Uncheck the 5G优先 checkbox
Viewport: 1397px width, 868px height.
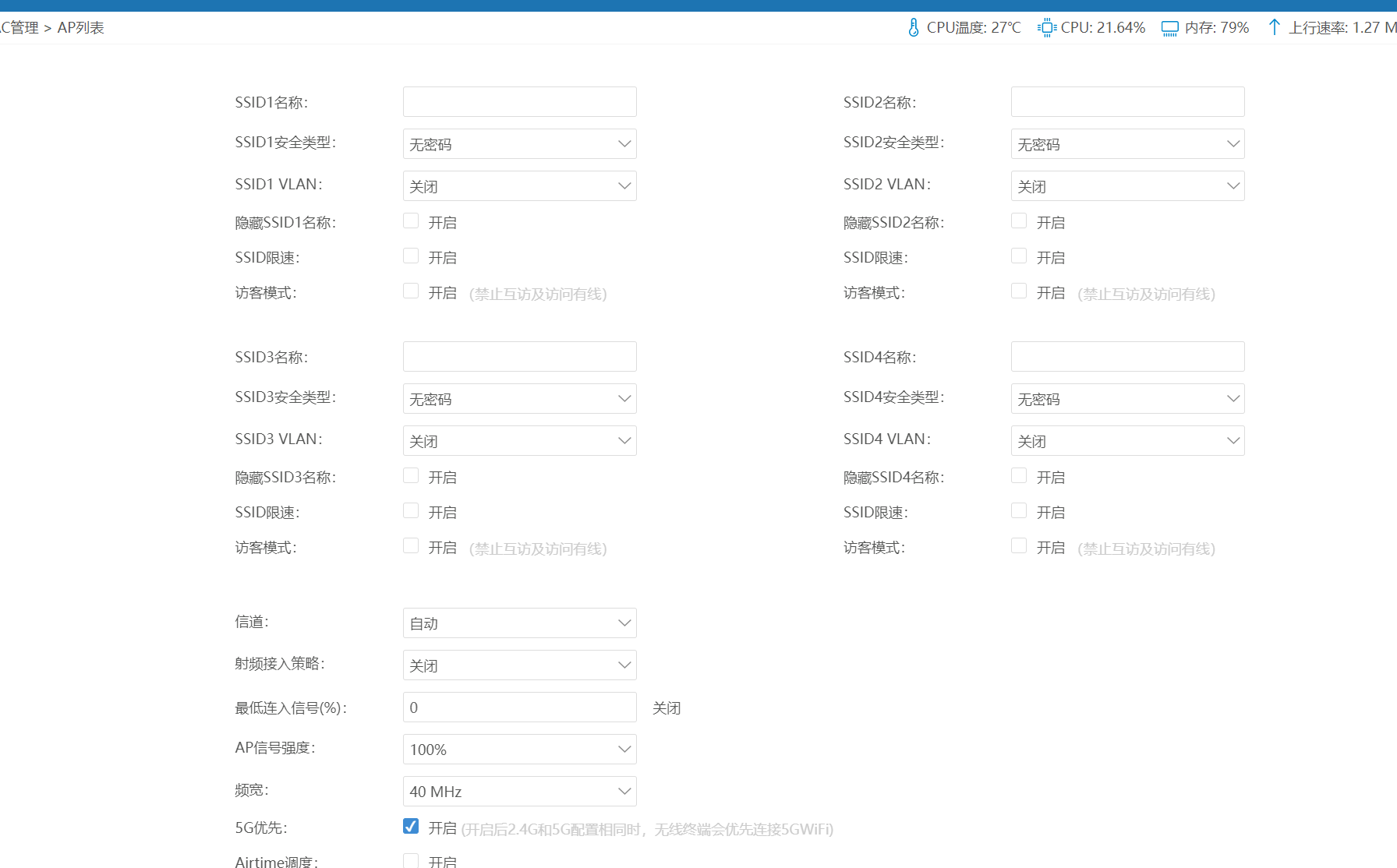(x=411, y=827)
